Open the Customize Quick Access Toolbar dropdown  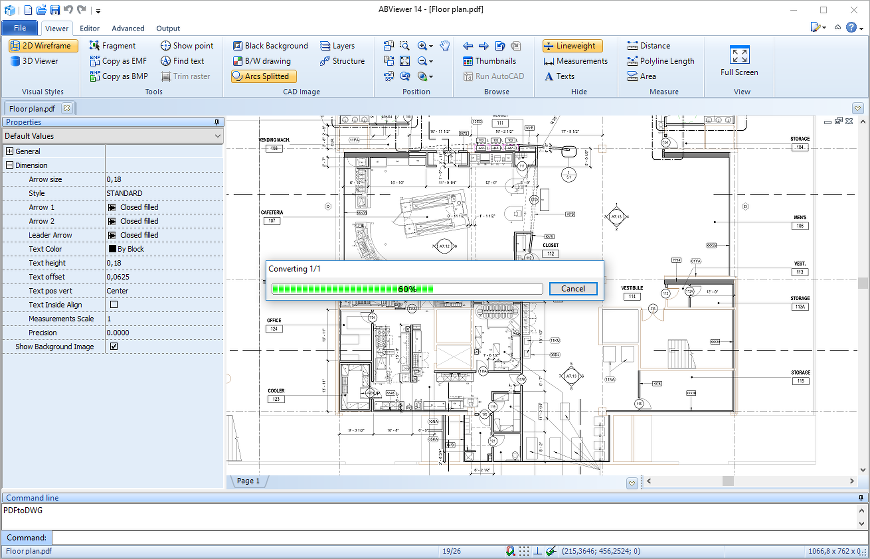tap(98, 10)
